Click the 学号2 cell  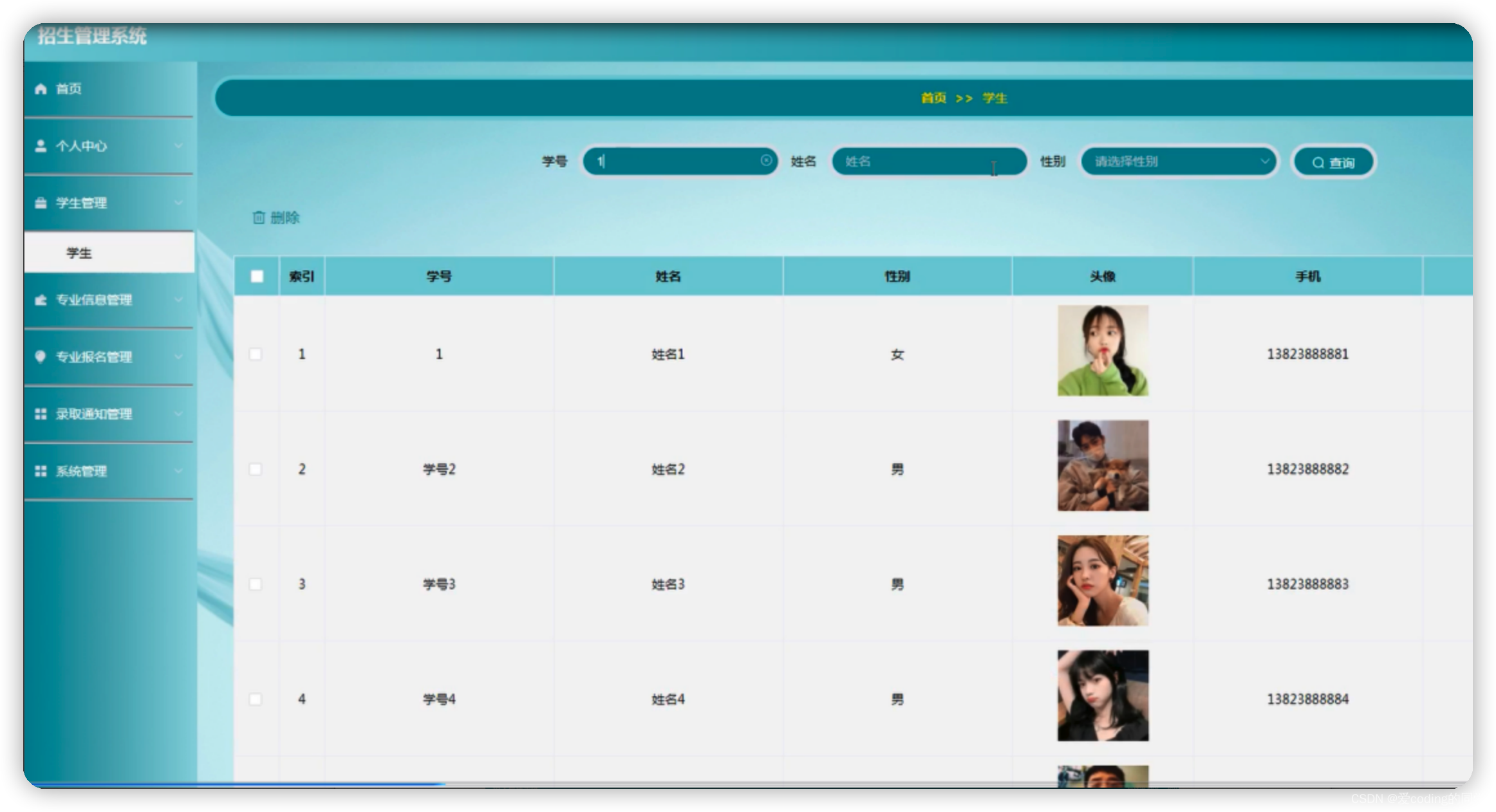[439, 469]
